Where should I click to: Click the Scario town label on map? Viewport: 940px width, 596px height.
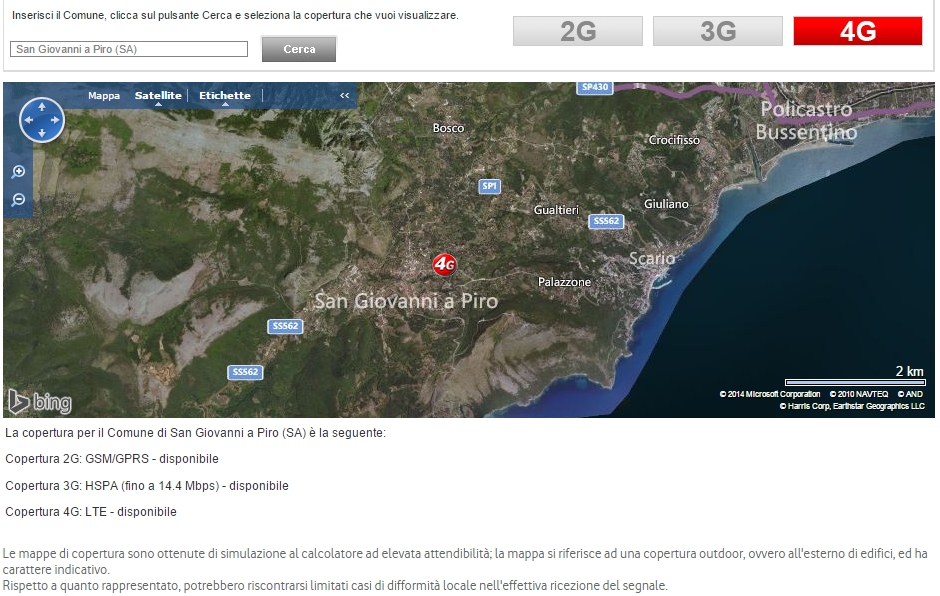click(x=652, y=259)
